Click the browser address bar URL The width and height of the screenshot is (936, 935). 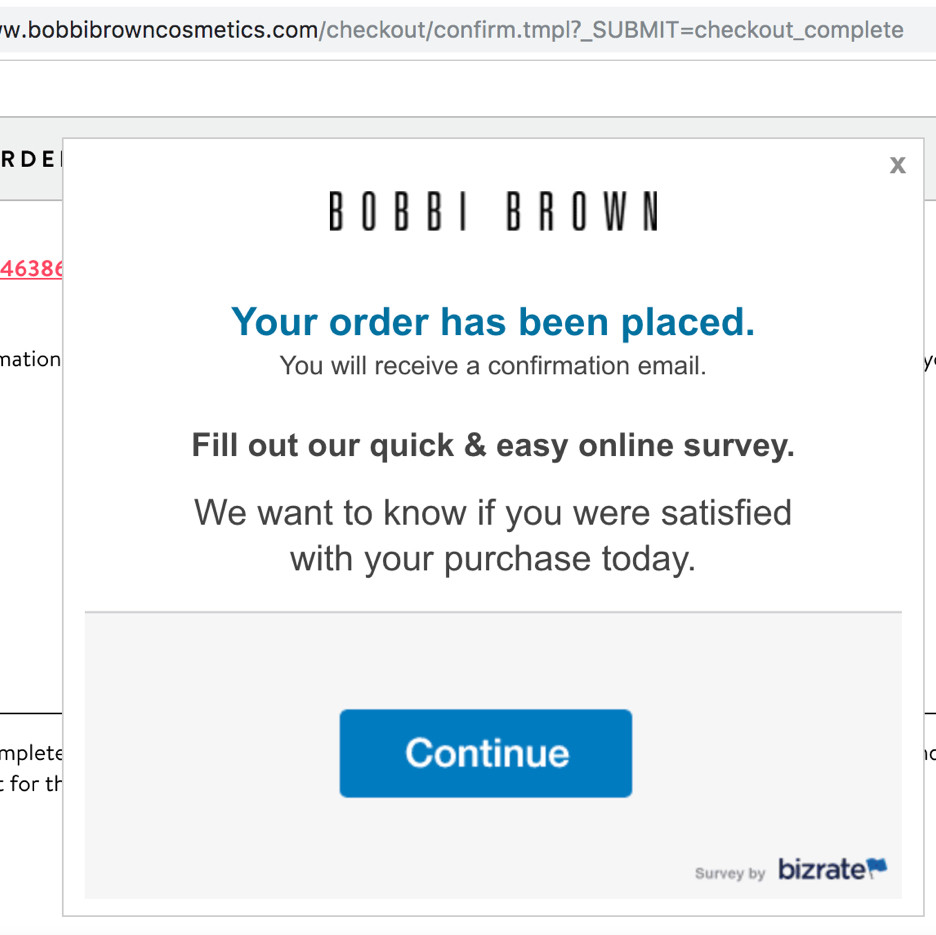coord(451,30)
